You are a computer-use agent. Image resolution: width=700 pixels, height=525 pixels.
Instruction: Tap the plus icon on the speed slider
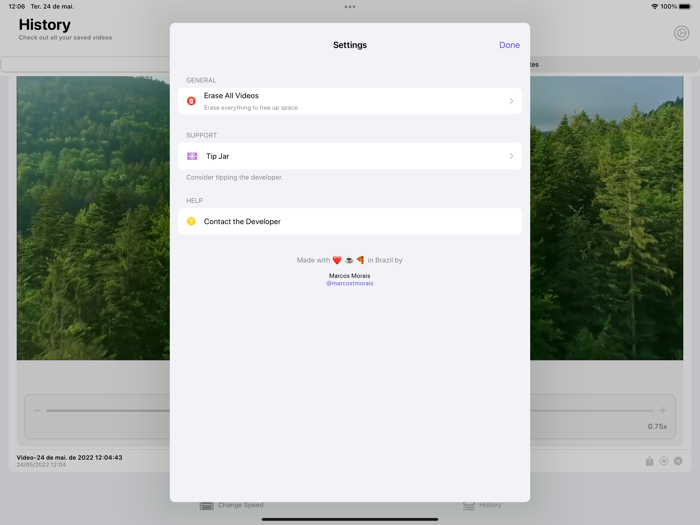coord(662,410)
